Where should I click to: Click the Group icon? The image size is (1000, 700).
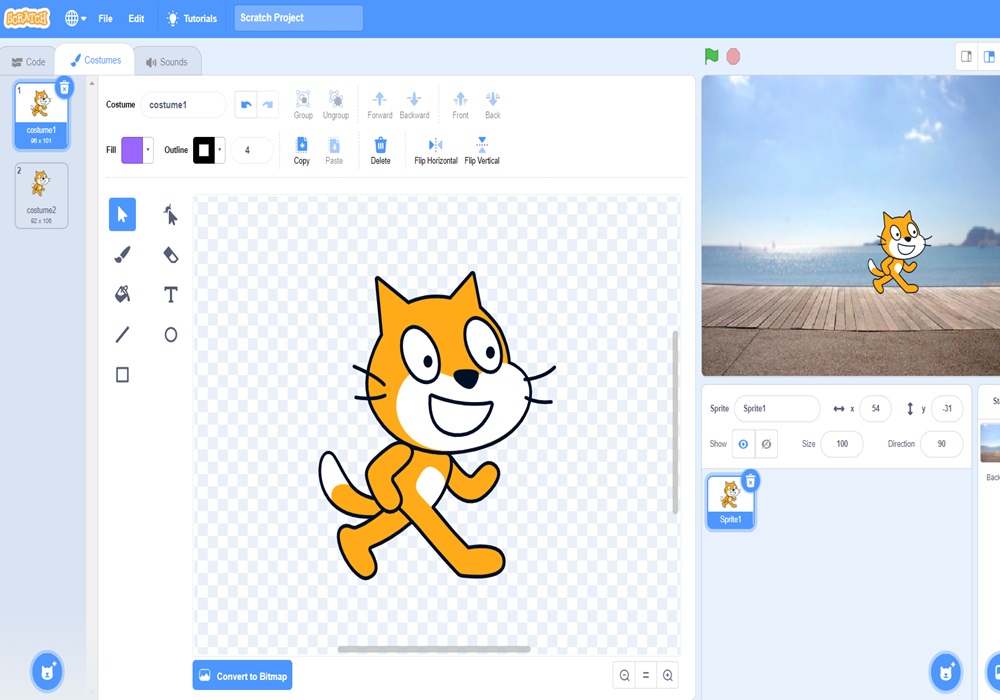point(303,105)
